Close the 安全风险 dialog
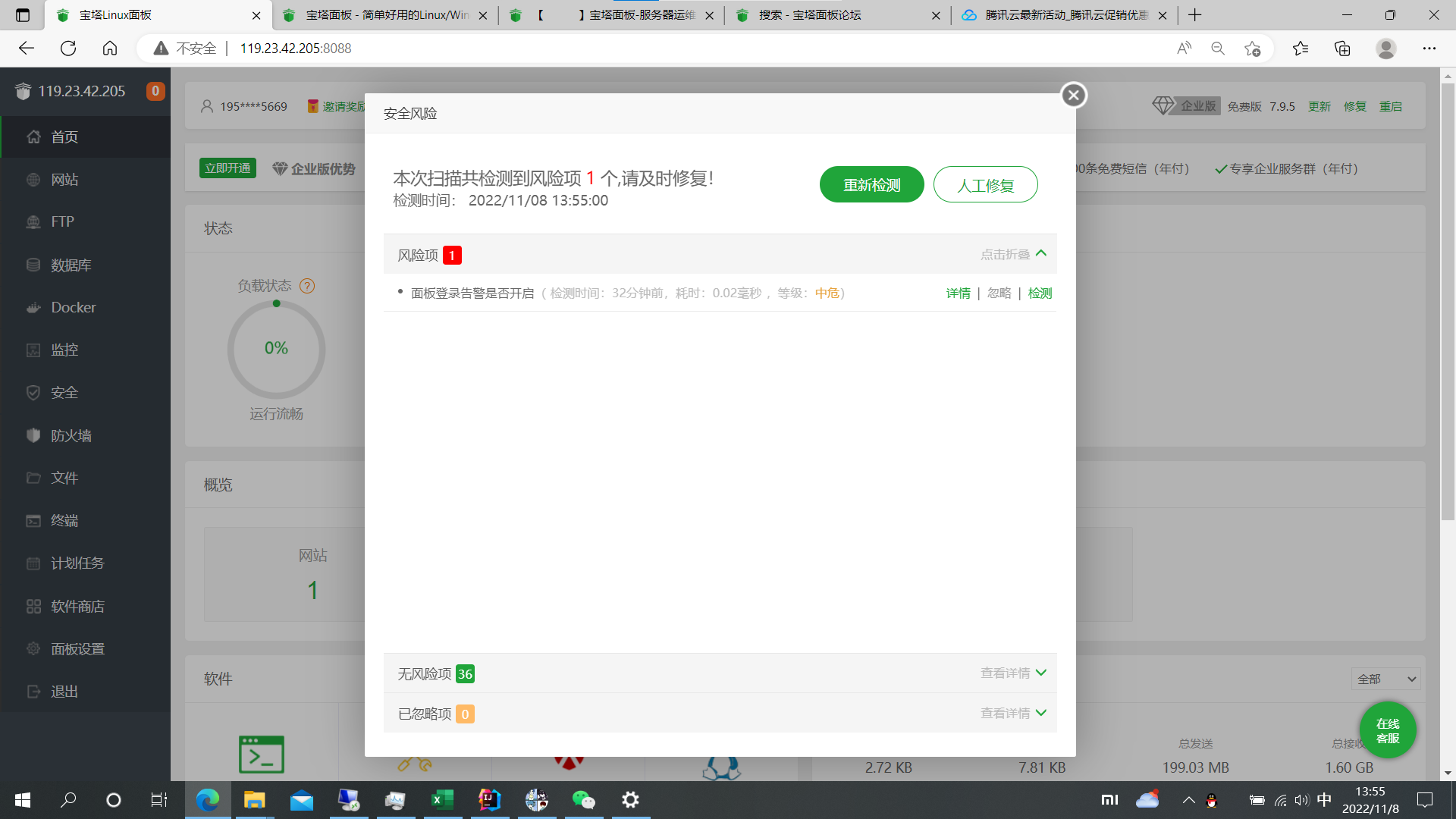This screenshot has height=819, width=1456. pyautogui.click(x=1073, y=95)
